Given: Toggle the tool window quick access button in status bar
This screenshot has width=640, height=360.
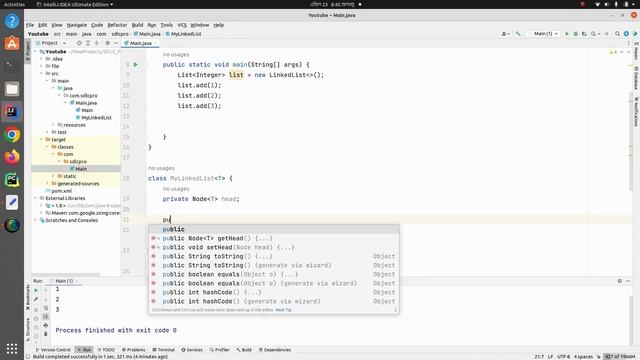Looking at the screenshot, I should [28, 356].
